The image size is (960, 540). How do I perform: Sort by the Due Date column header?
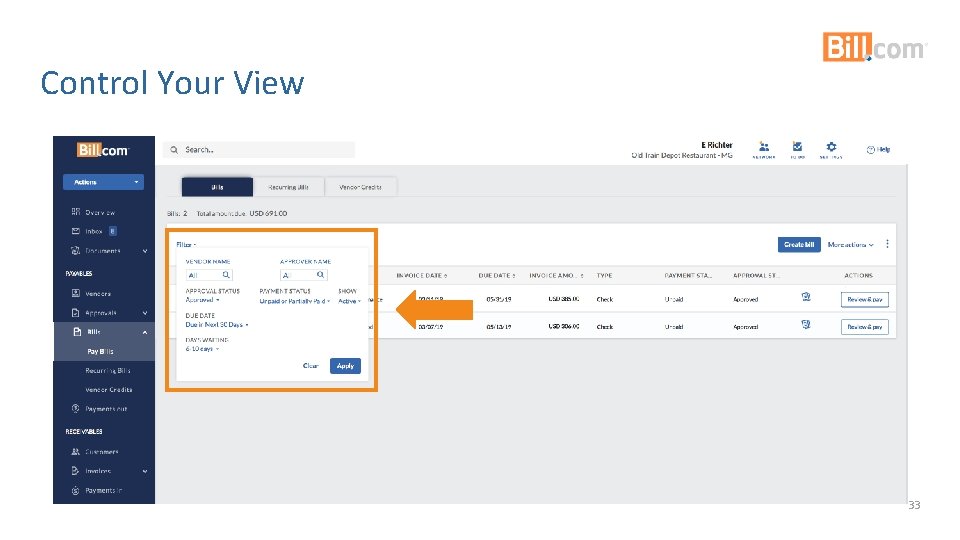pos(497,276)
